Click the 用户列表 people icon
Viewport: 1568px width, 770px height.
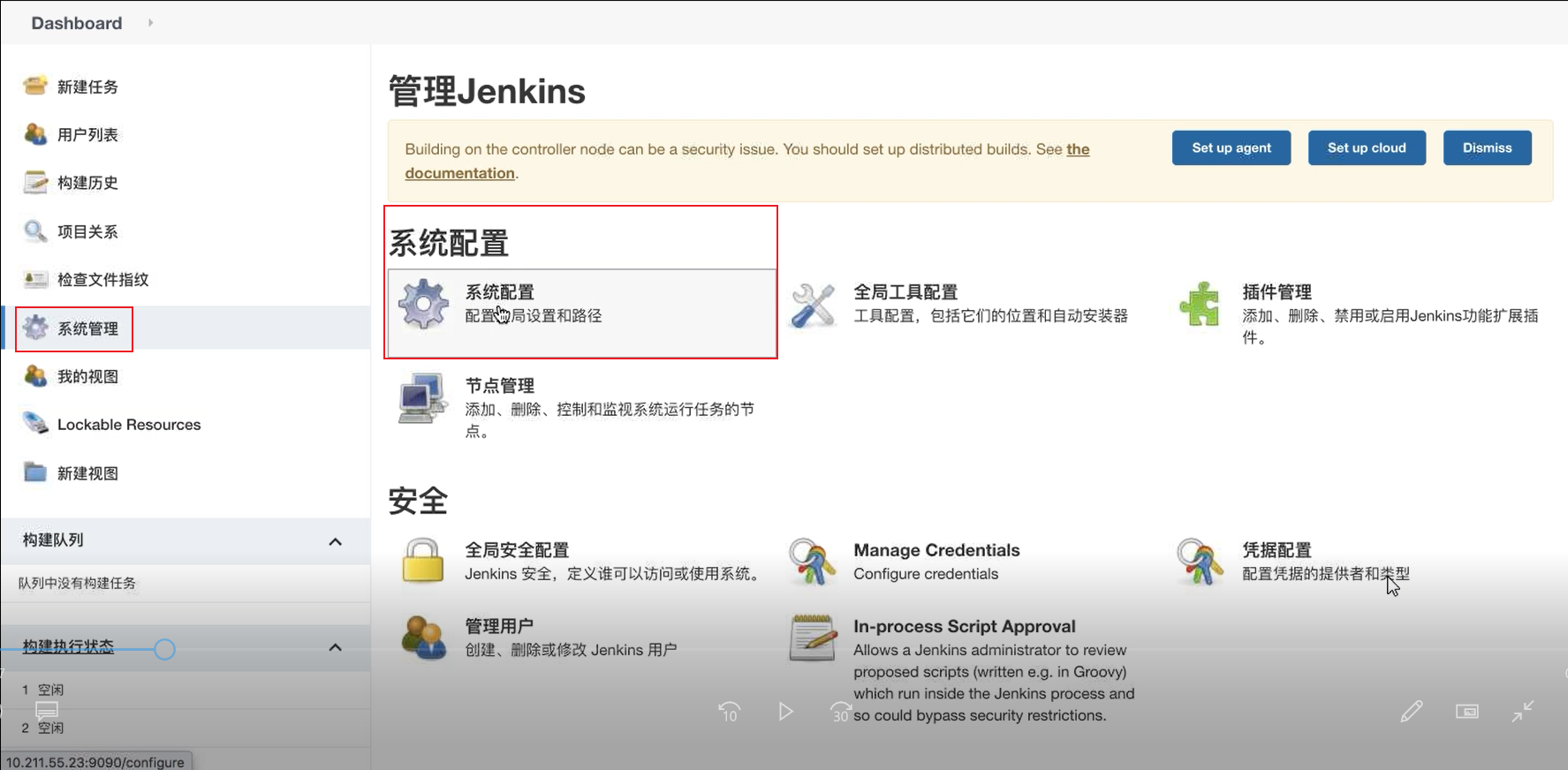(35, 134)
